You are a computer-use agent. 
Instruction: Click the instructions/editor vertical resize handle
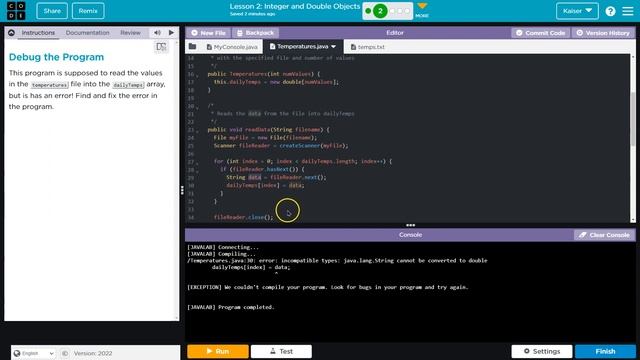(x=182, y=190)
